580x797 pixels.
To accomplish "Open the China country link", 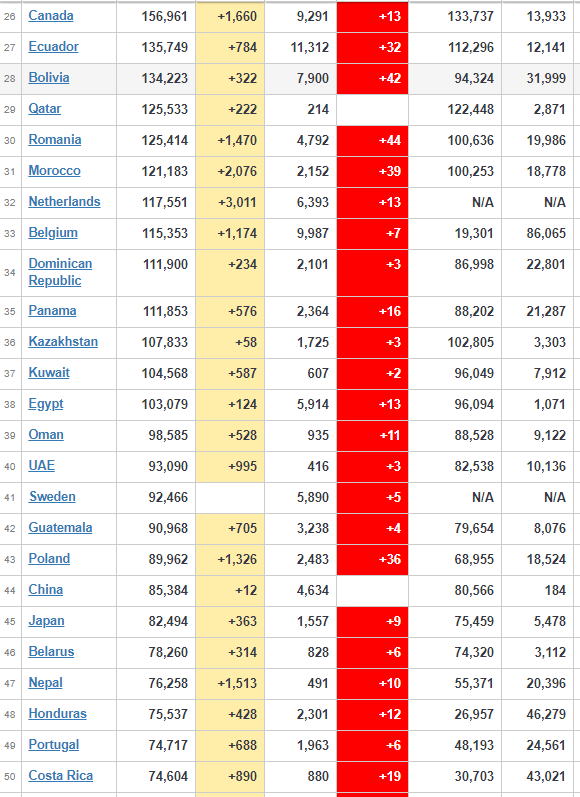I will 46,590.
